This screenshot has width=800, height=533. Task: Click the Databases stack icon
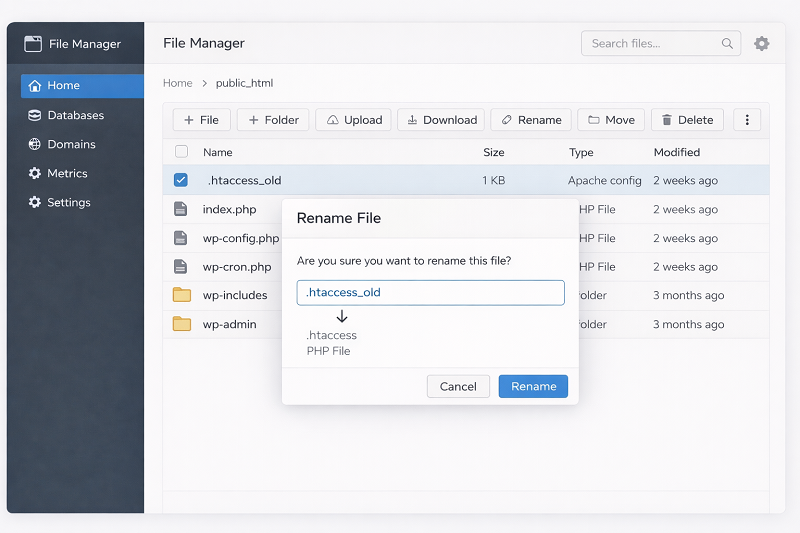35,115
